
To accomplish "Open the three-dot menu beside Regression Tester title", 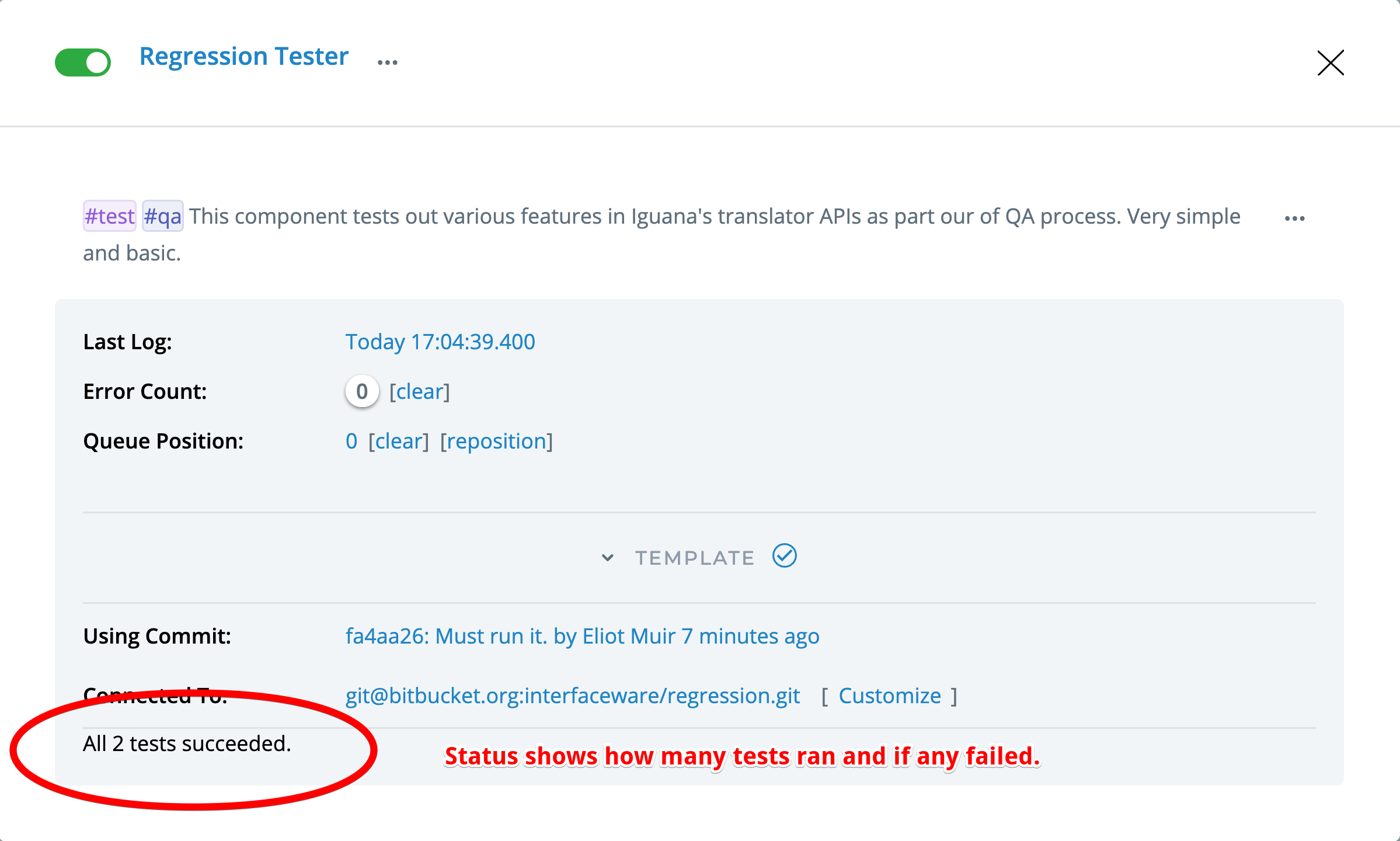I will (387, 62).
